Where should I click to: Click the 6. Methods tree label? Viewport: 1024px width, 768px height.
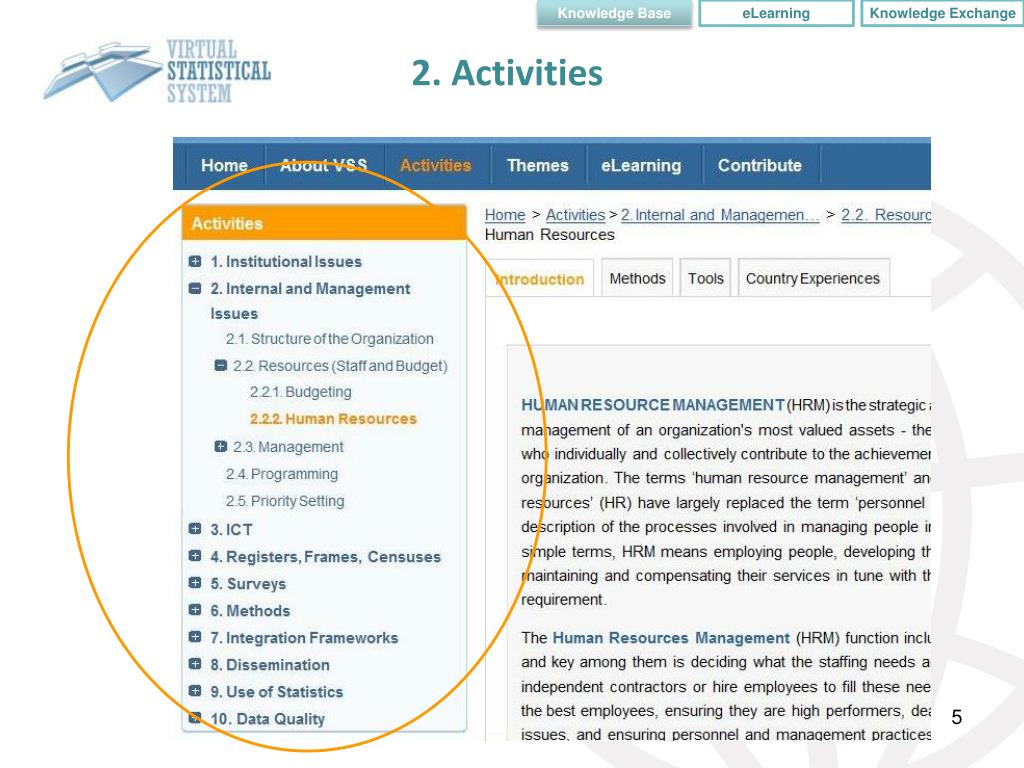pyautogui.click(x=250, y=611)
